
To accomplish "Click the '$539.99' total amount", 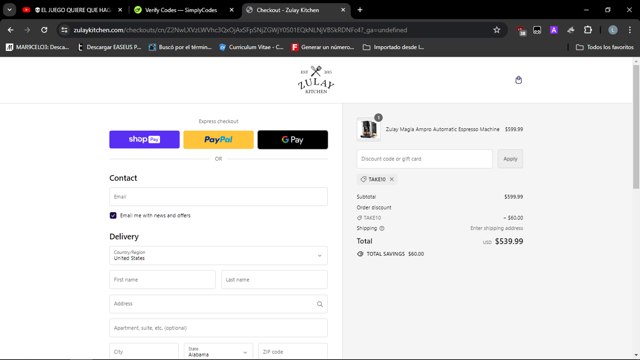I will (x=509, y=241).
